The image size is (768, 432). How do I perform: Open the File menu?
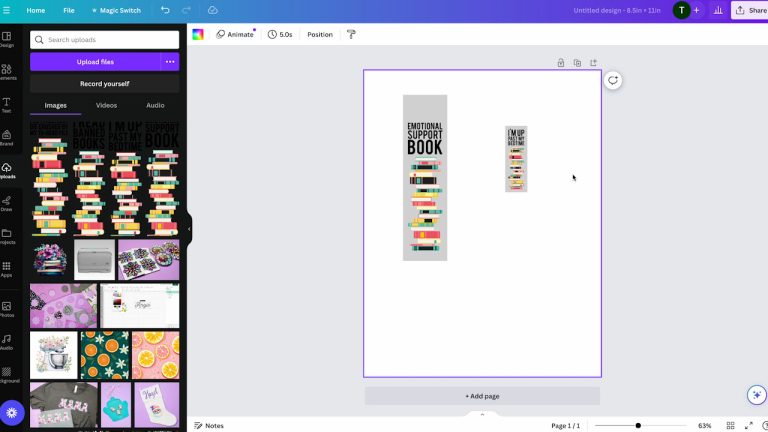68,10
